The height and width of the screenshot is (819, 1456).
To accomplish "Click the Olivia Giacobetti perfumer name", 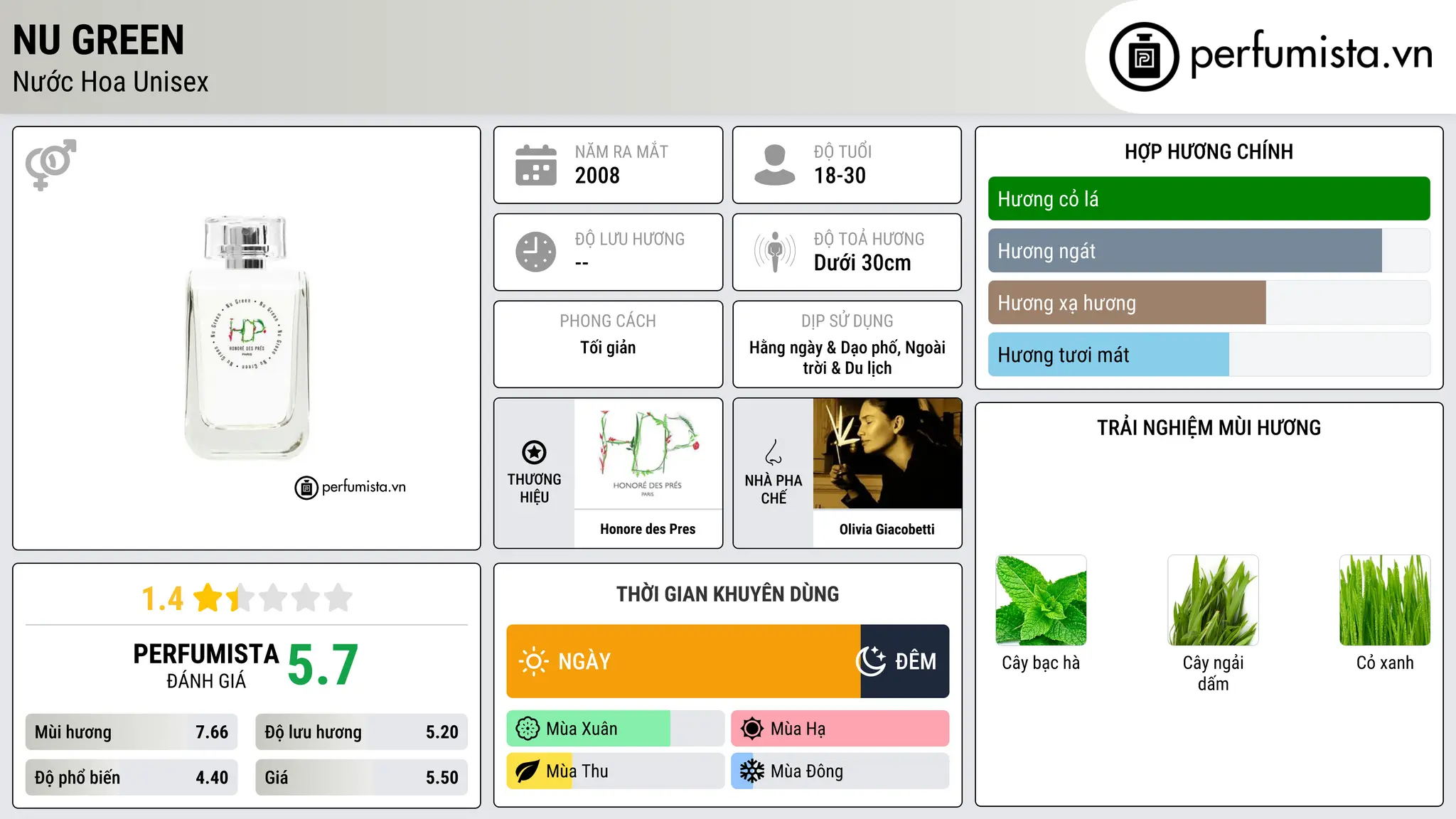I will click(887, 529).
